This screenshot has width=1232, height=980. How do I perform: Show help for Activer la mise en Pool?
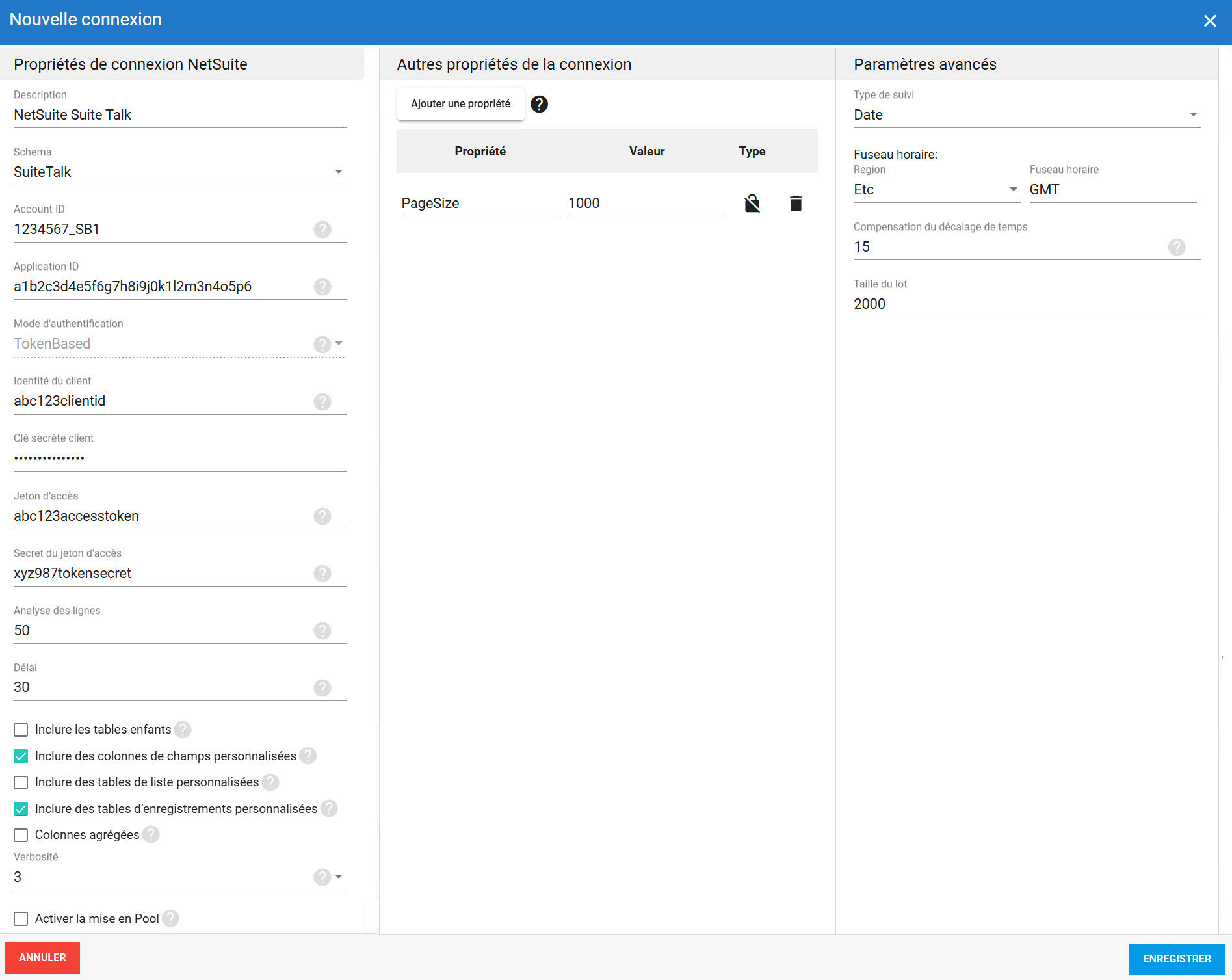171,918
